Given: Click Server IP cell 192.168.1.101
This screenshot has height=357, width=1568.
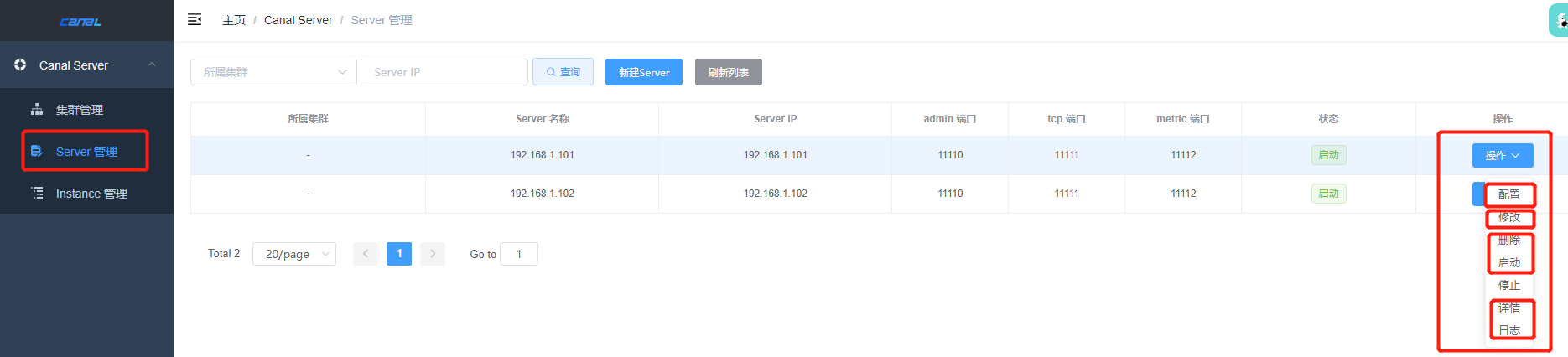Looking at the screenshot, I should pos(776,155).
